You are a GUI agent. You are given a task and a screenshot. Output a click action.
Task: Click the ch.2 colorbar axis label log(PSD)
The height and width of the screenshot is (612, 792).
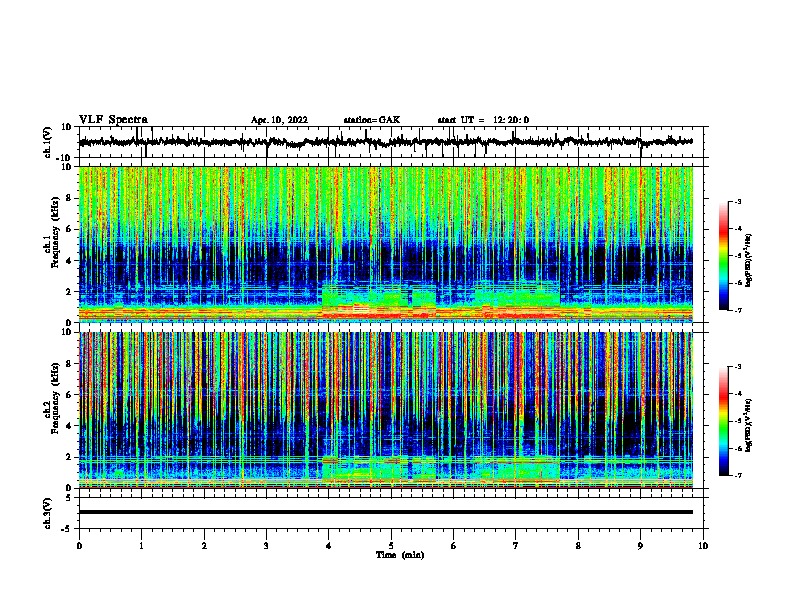(x=748, y=425)
